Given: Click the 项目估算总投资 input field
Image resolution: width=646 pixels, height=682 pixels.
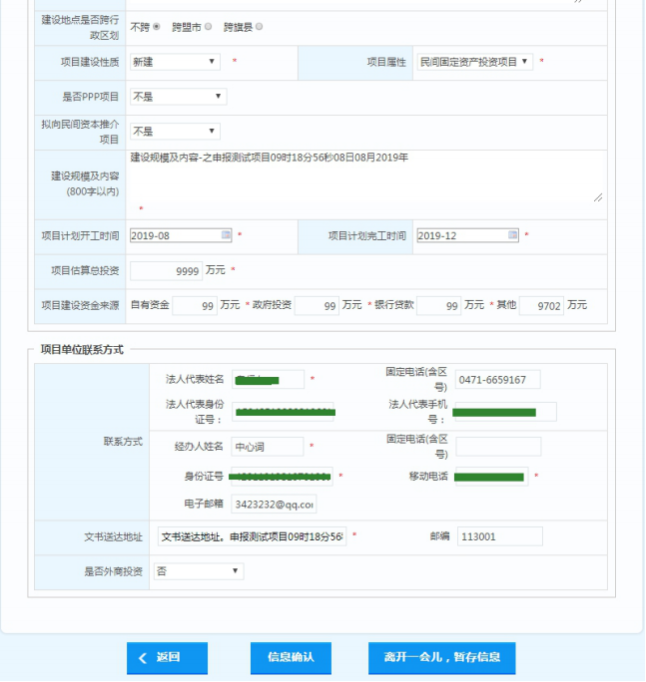Looking at the screenshot, I should tap(166, 270).
